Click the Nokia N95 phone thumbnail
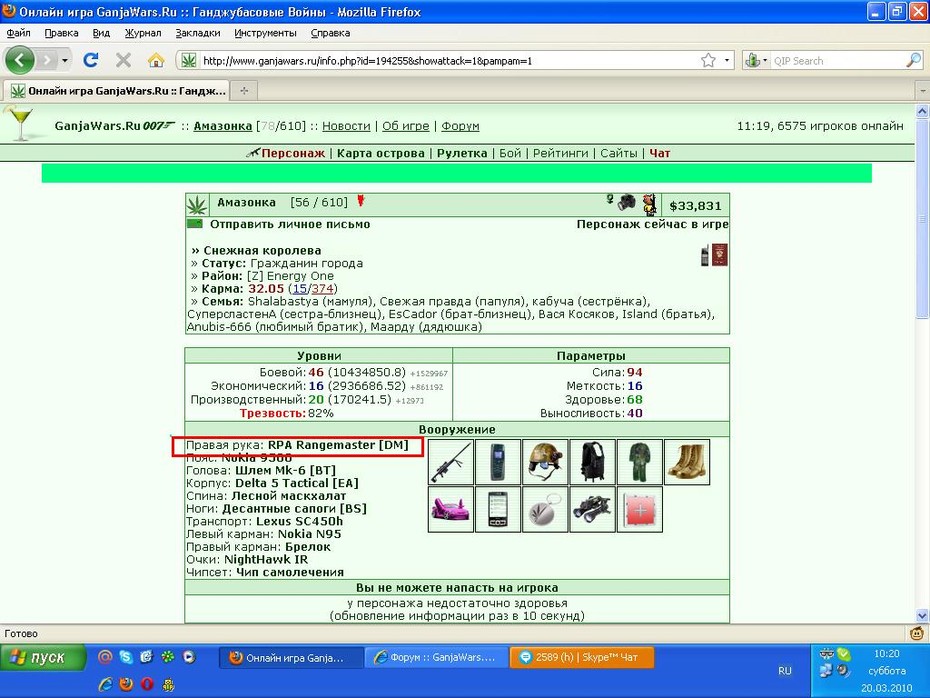This screenshot has width=930, height=698. 498,509
